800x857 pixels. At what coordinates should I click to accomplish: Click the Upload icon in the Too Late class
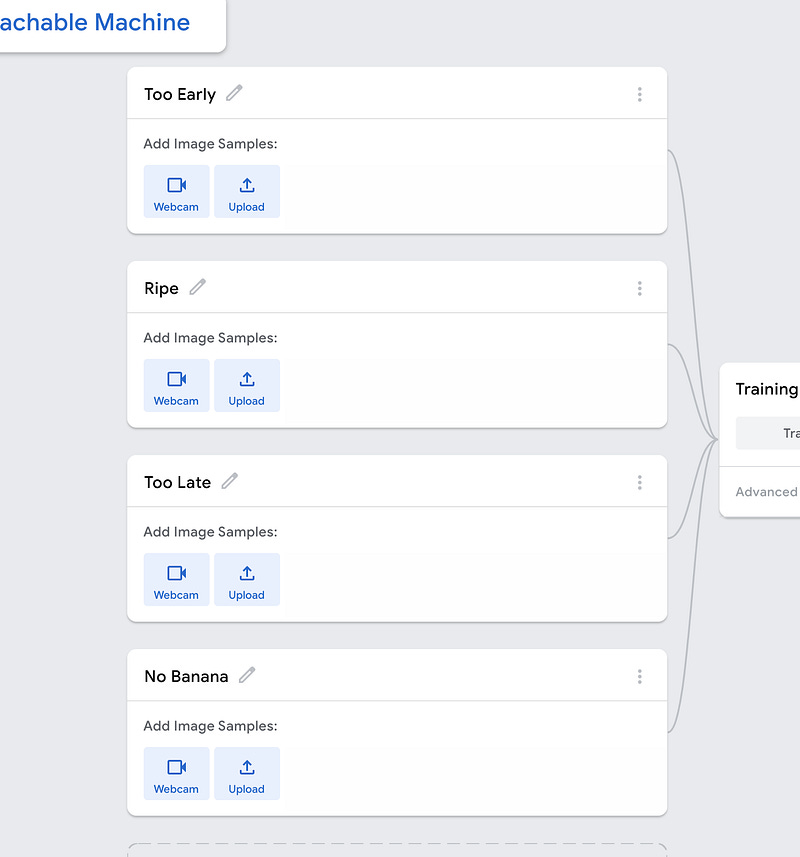[x=246, y=579]
